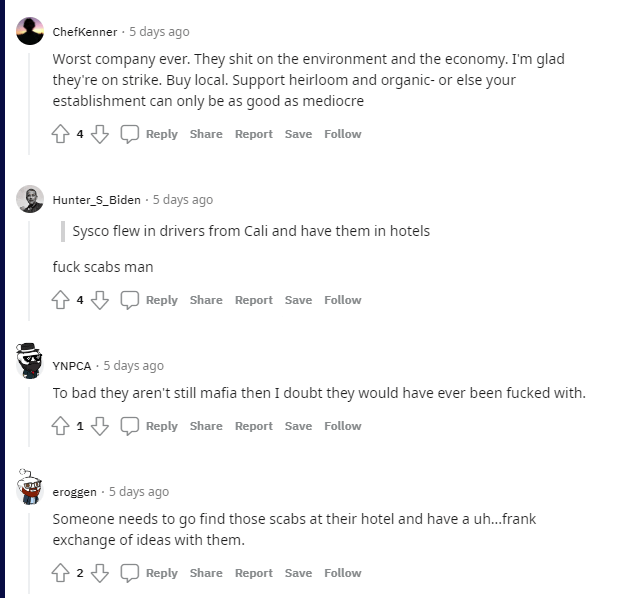Reply to ChefKenner's comment
Image resolution: width=636 pixels, height=598 pixels.
(150, 134)
